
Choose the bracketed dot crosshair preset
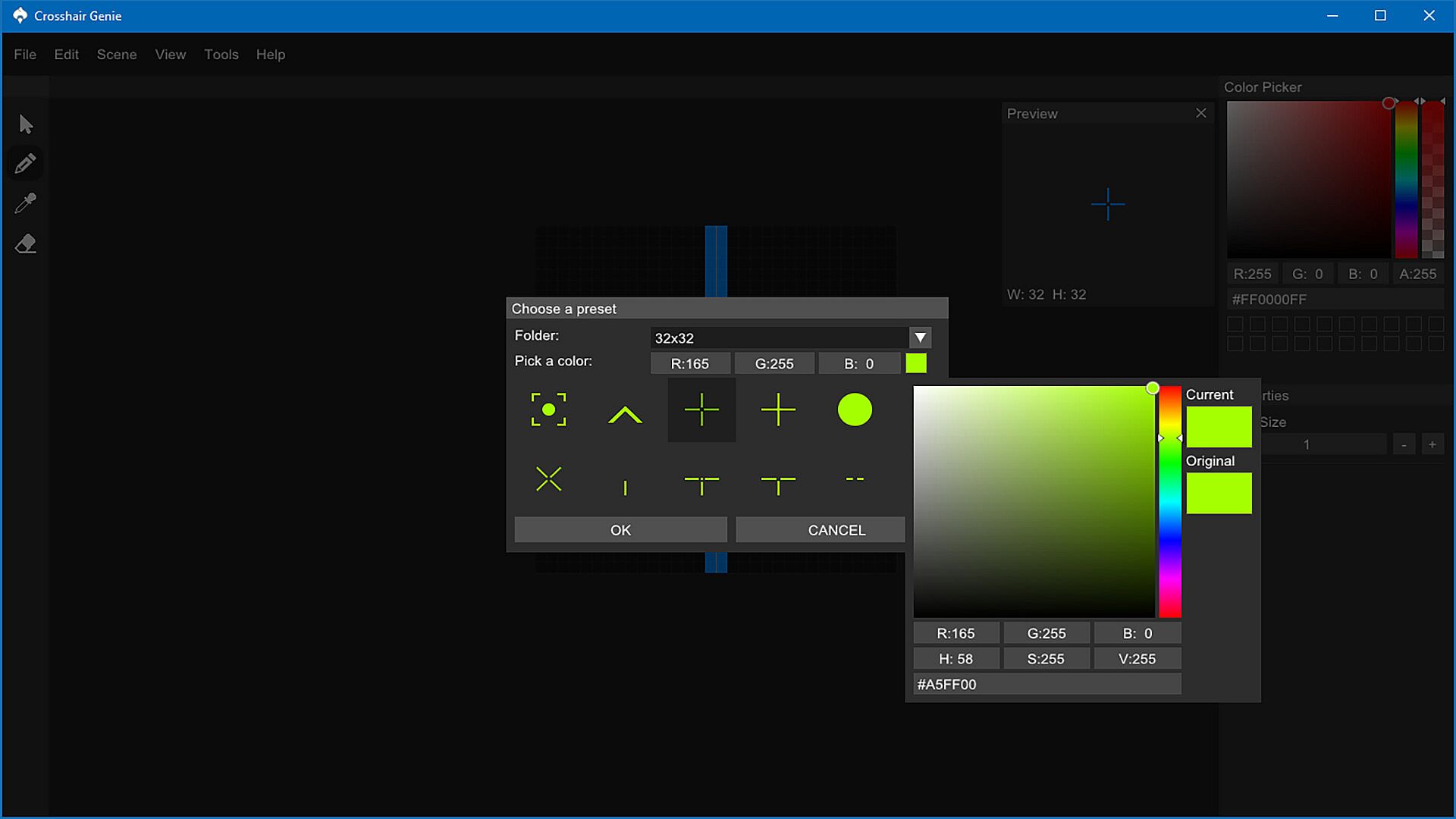(548, 410)
